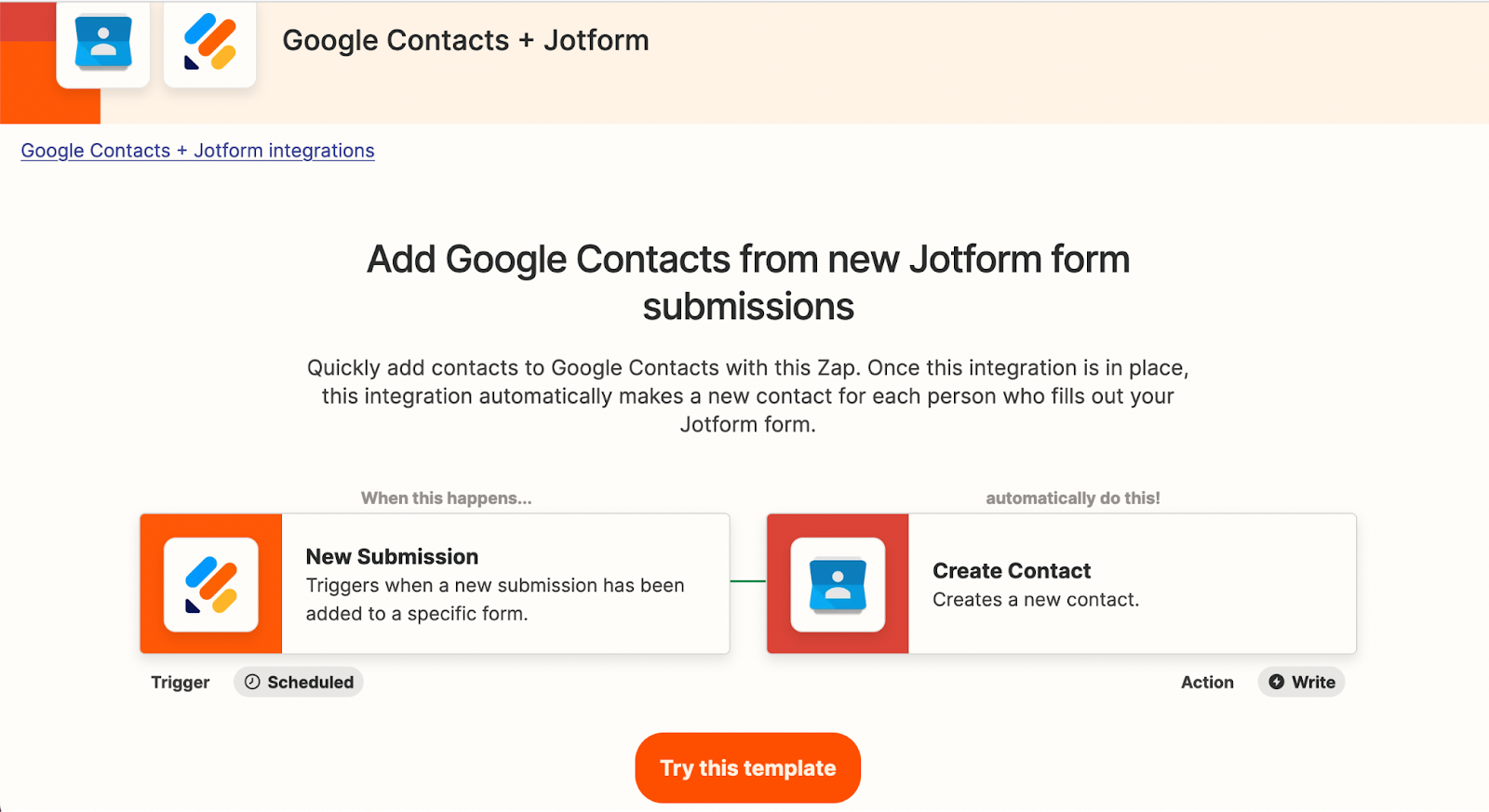Click the Google Contacts icon in header
Image resolution: width=1489 pixels, height=812 pixels.
[x=103, y=43]
